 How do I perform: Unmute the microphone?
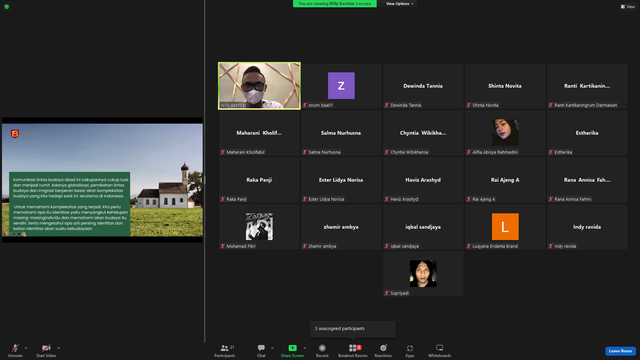[15, 350]
